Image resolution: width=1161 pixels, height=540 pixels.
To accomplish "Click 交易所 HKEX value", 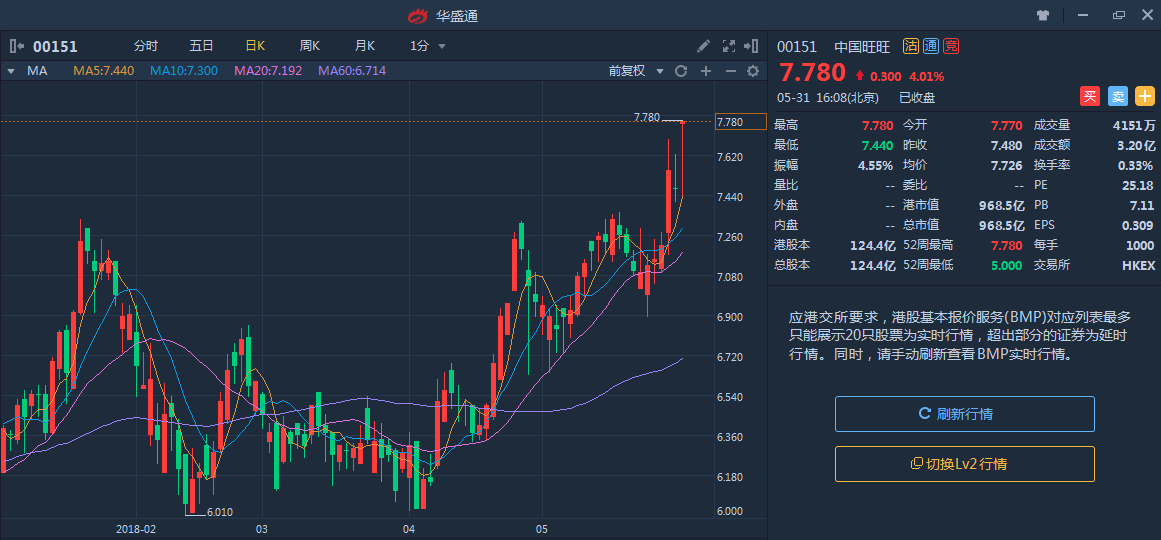I will 1138,265.
